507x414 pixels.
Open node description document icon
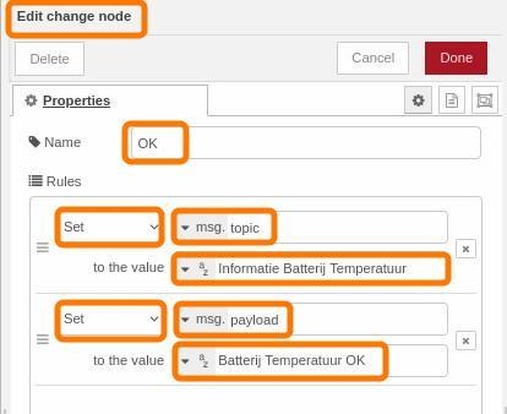(452, 100)
